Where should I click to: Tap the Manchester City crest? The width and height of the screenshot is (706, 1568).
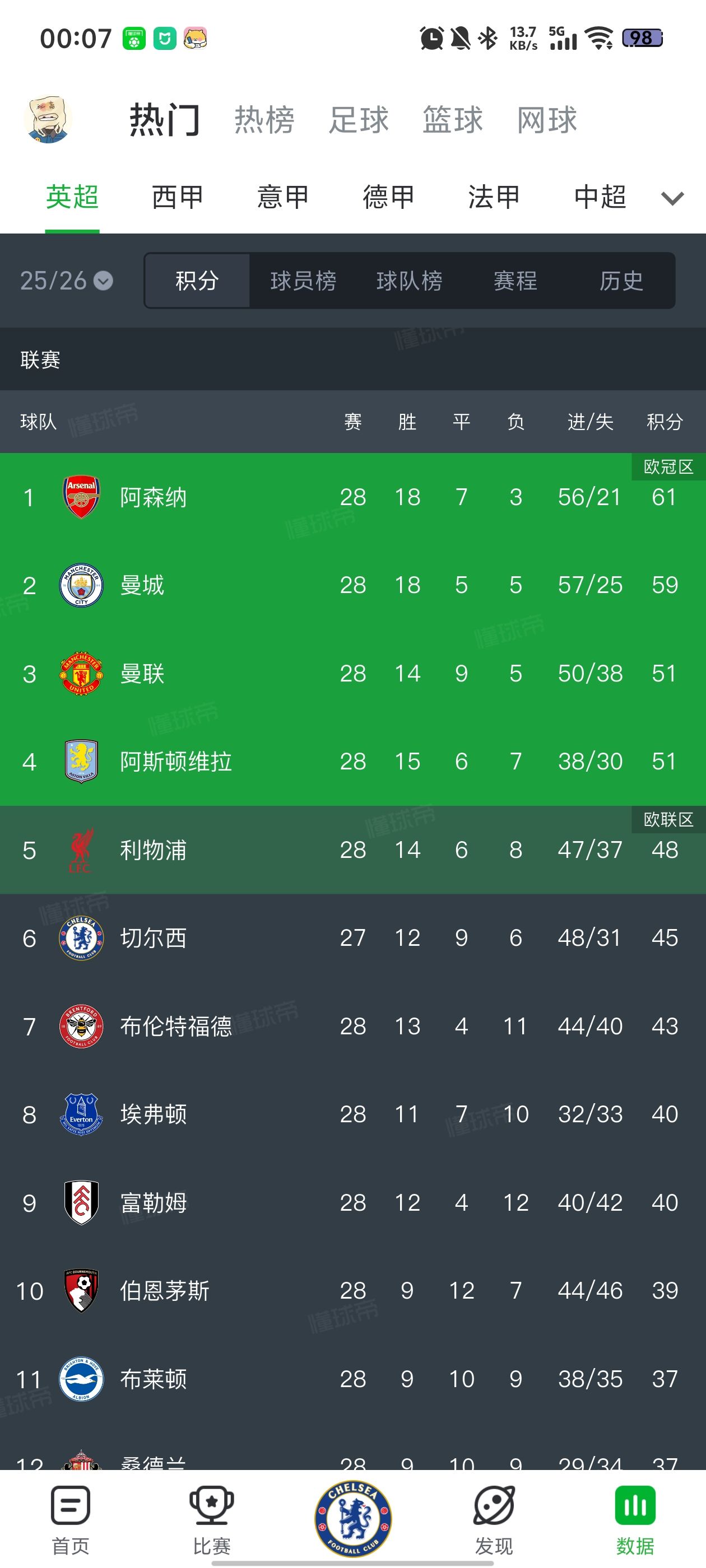[x=81, y=586]
